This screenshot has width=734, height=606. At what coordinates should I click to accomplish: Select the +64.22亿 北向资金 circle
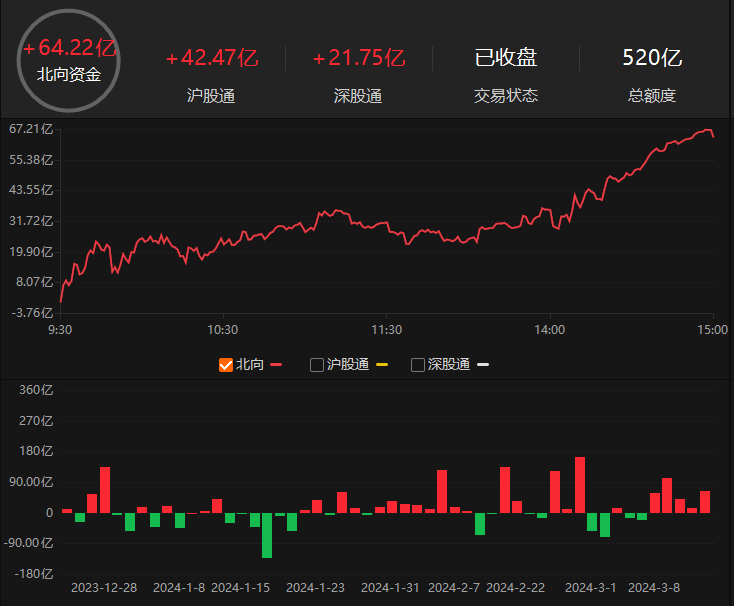pos(69,61)
